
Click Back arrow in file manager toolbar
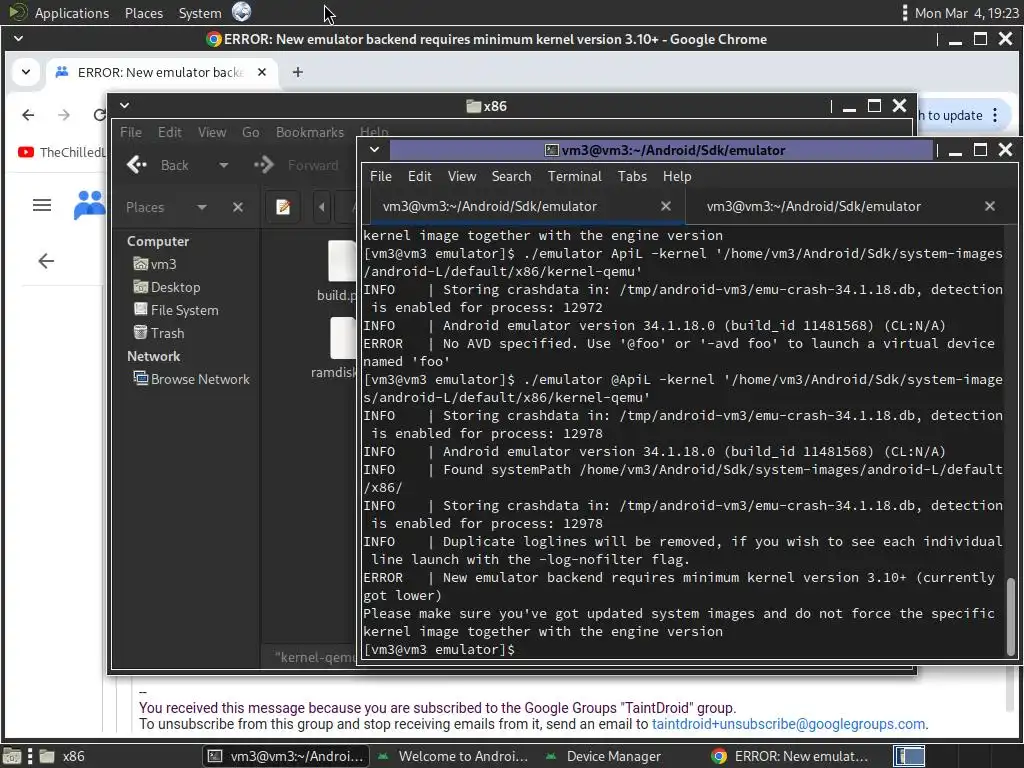(157, 165)
